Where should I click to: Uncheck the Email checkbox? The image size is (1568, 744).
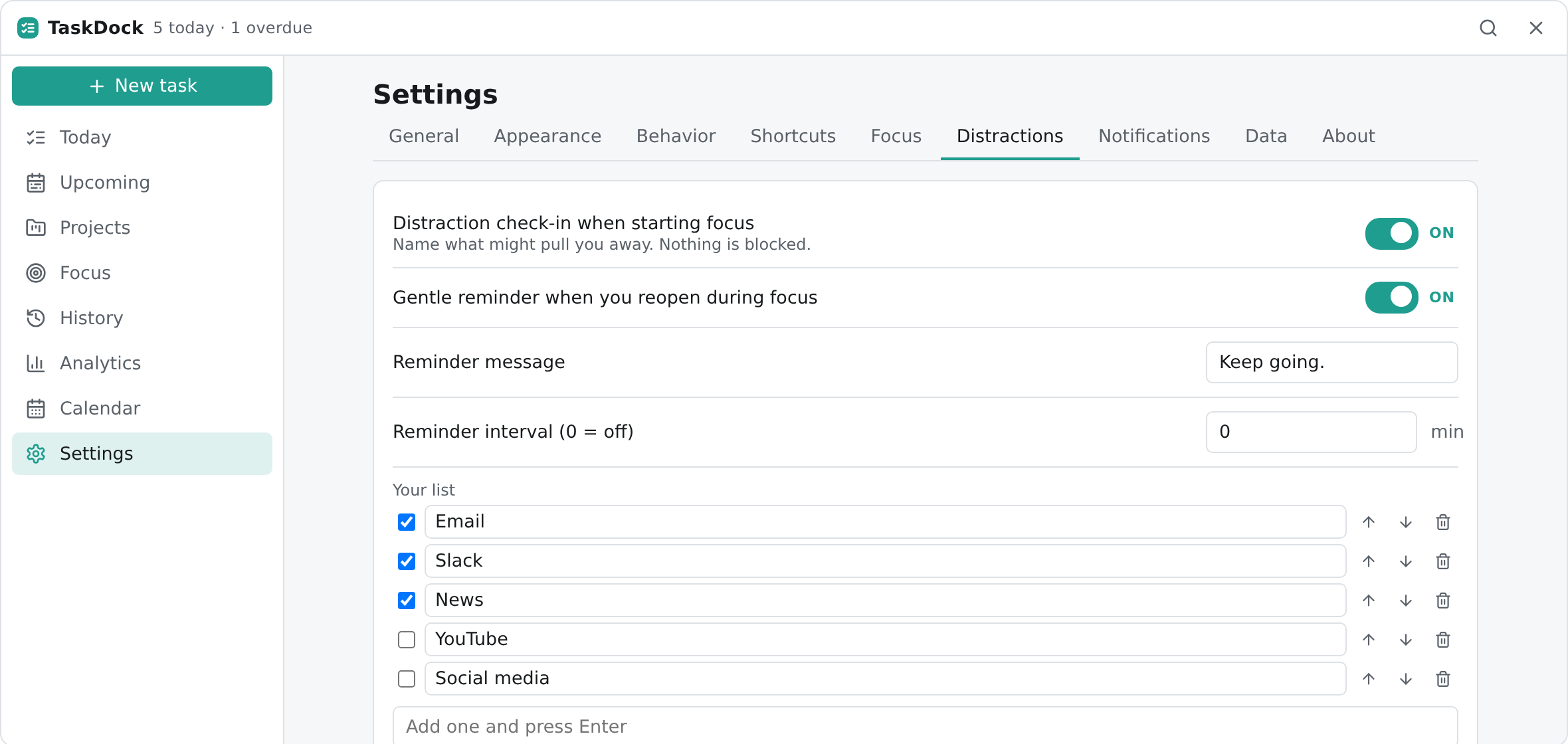(x=407, y=522)
